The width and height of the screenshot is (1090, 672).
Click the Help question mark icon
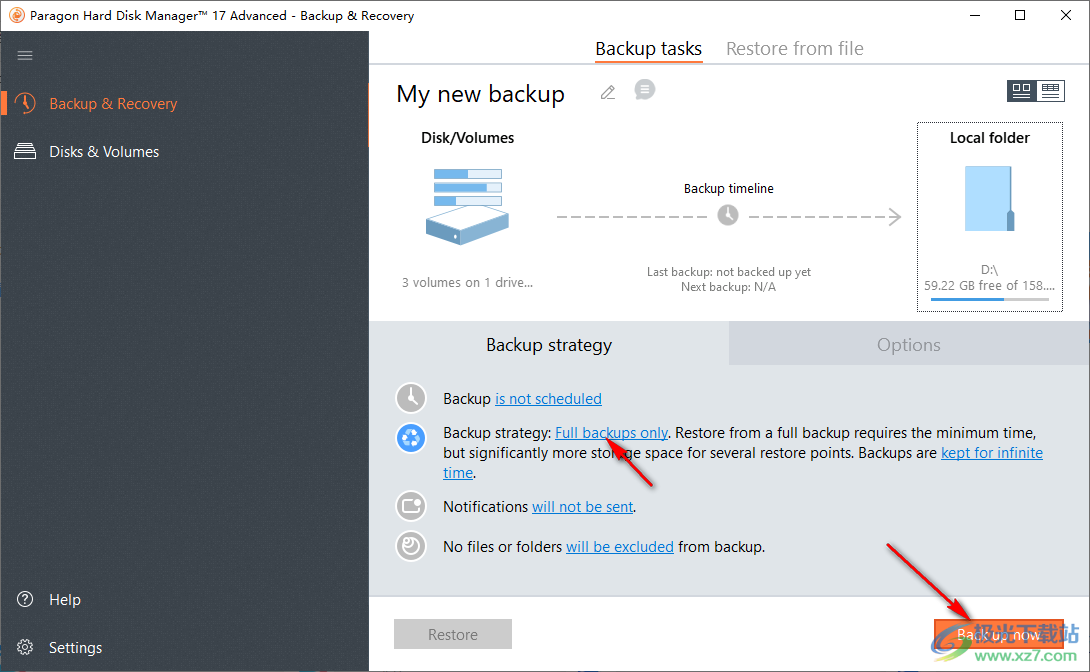click(x=25, y=599)
